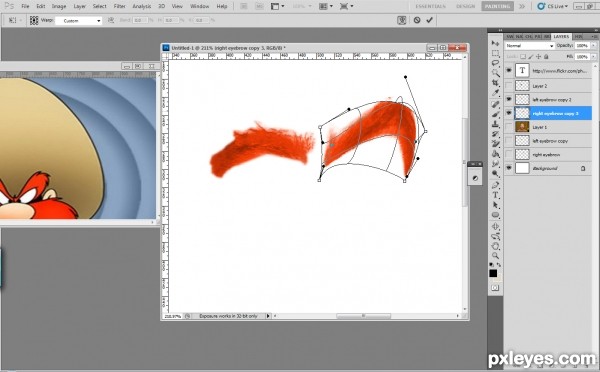
Task: Toggle Quick Mask mode
Action: coord(495,288)
